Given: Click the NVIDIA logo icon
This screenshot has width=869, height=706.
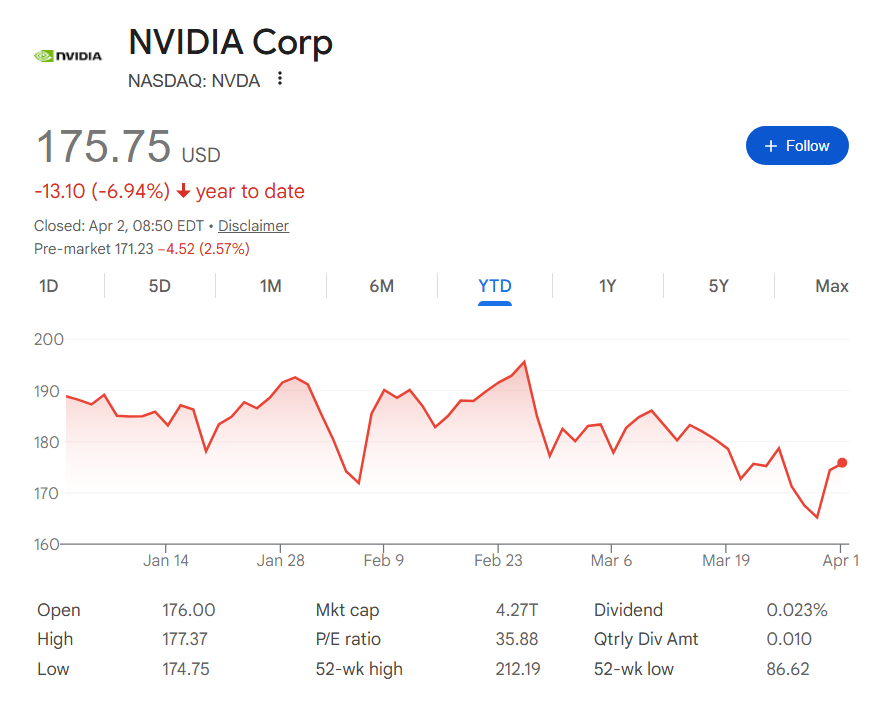Looking at the screenshot, I should [x=66, y=56].
